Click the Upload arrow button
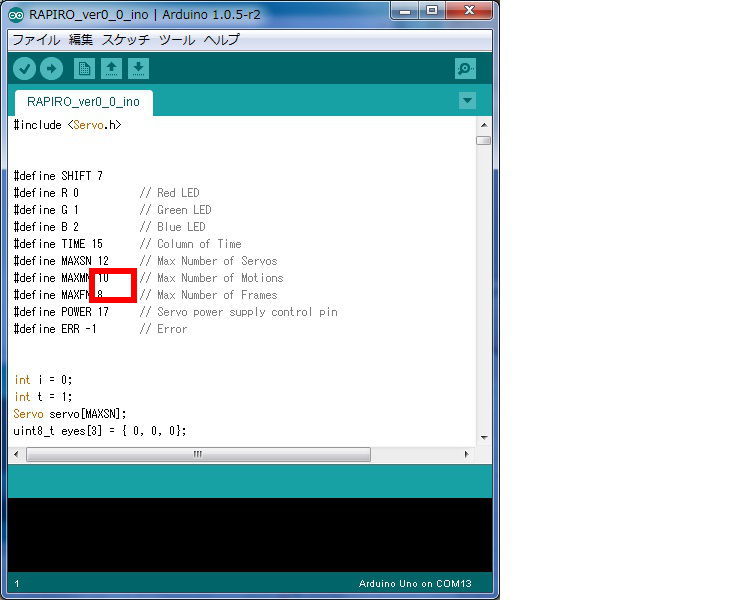This screenshot has height=600, width=740. pos(51,69)
